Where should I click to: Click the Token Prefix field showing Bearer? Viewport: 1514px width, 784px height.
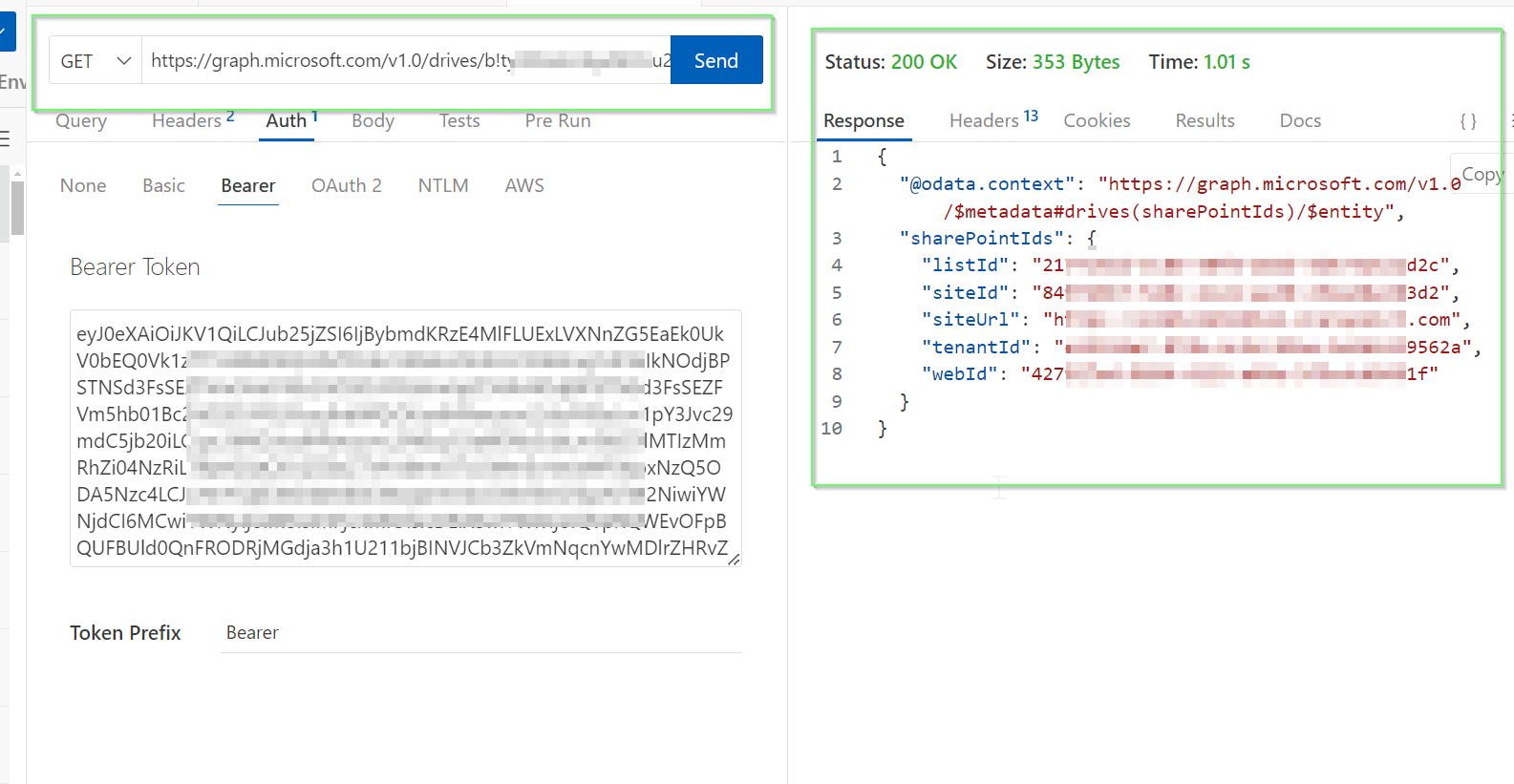(x=481, y=633)
